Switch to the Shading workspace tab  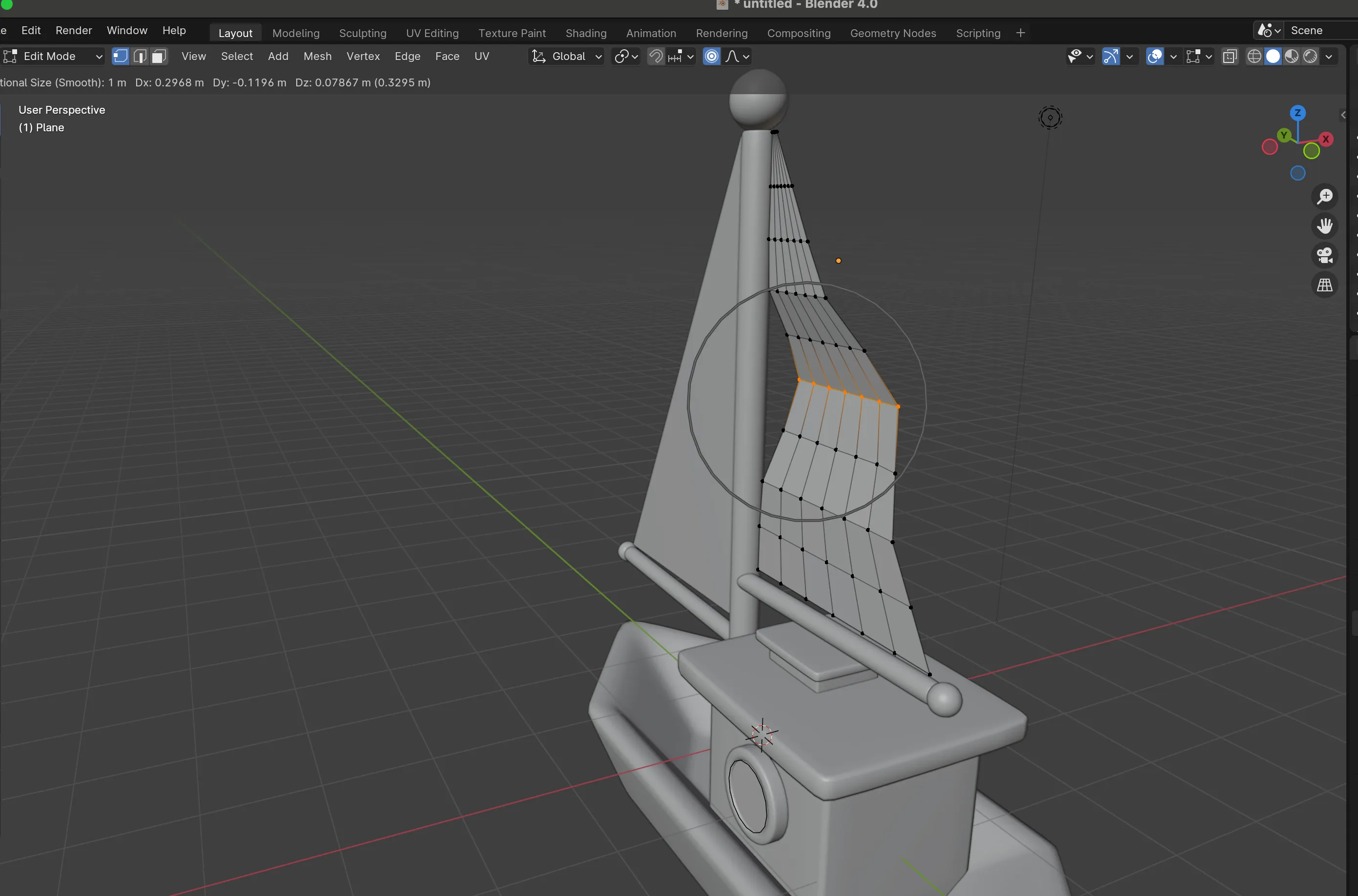click(586, 33)
